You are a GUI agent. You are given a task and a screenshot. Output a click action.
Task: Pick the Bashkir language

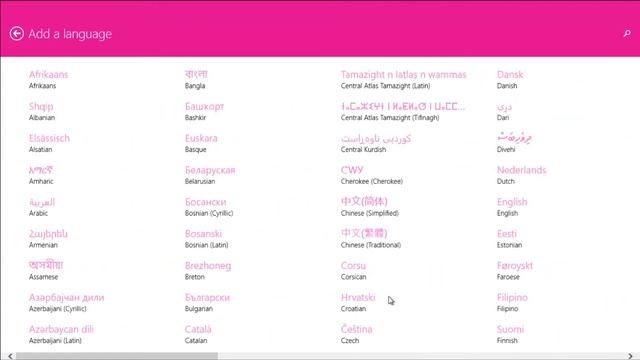tap(204, 111)
